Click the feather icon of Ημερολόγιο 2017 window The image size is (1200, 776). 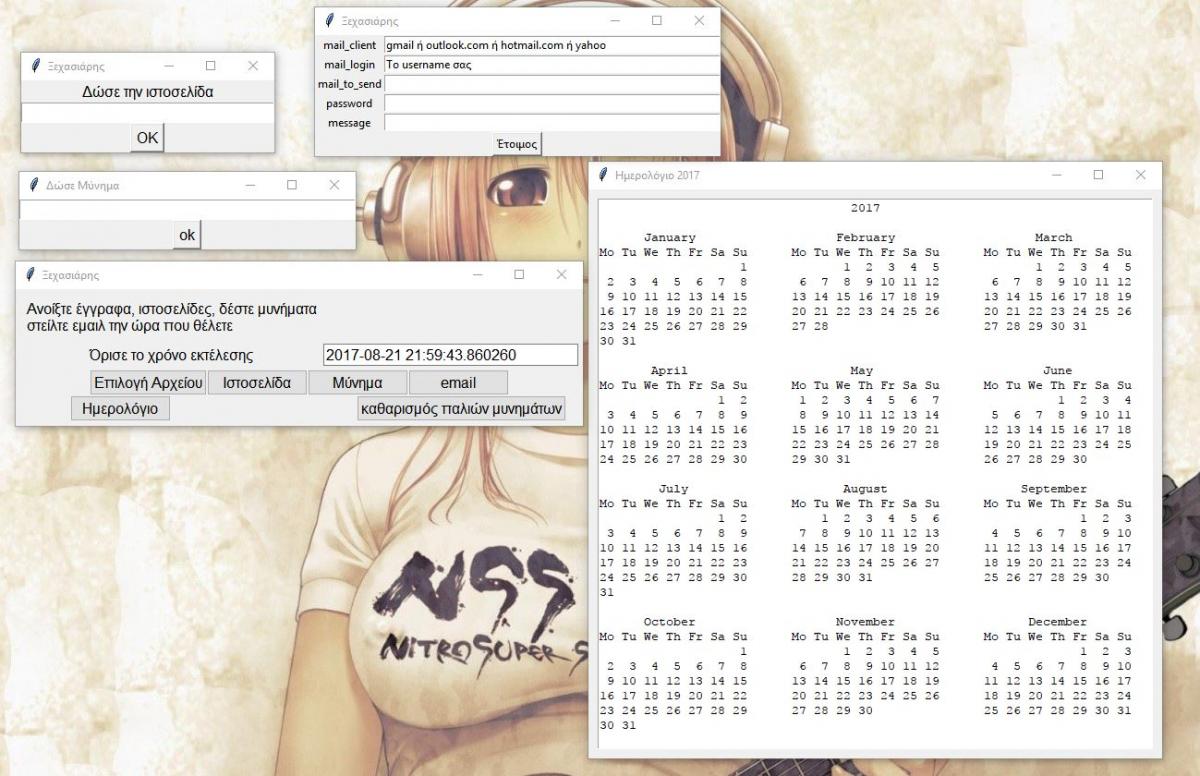pos(603,175)
